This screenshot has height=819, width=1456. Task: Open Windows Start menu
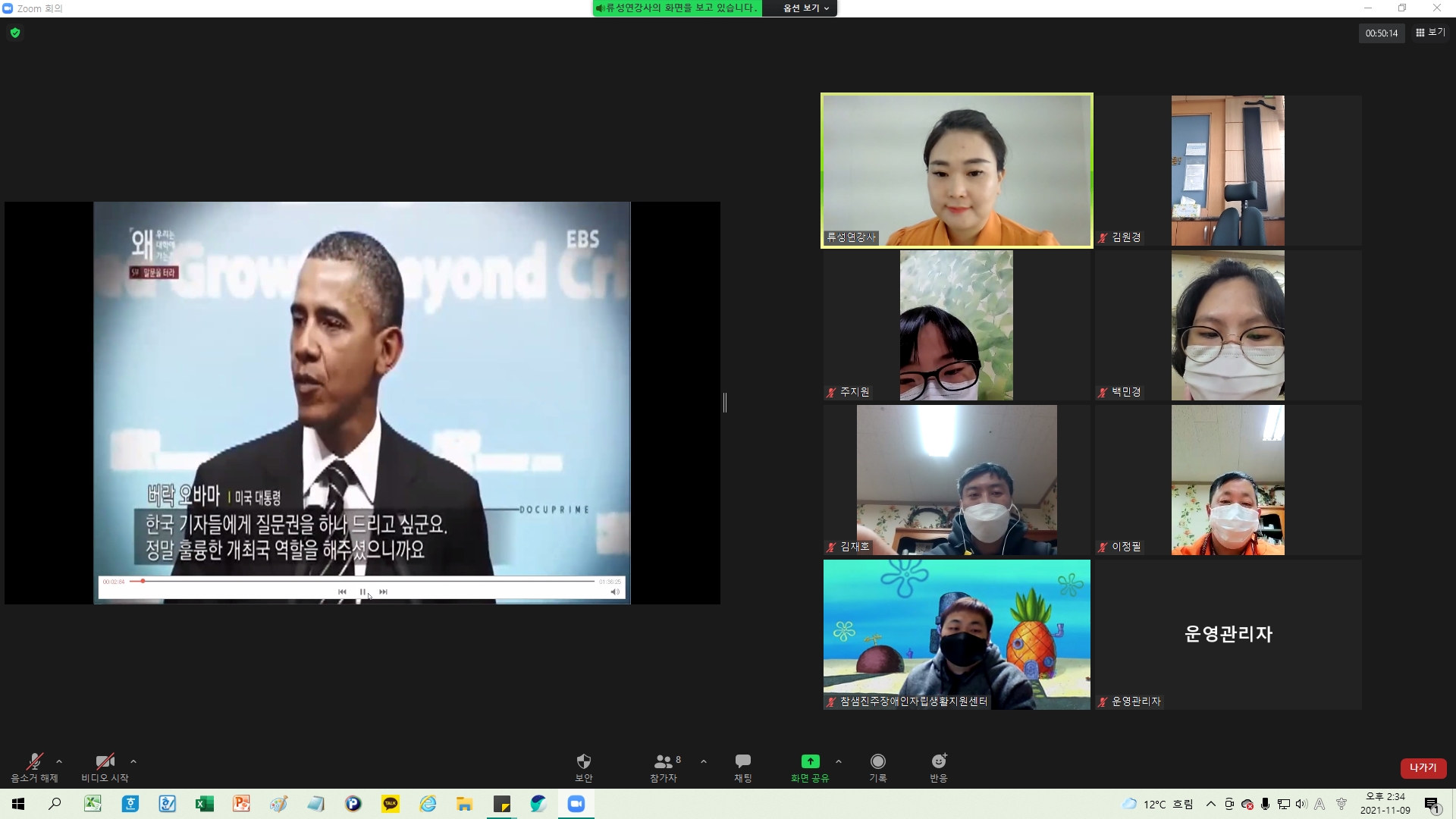pyautogui.click(x=18, y=804)
